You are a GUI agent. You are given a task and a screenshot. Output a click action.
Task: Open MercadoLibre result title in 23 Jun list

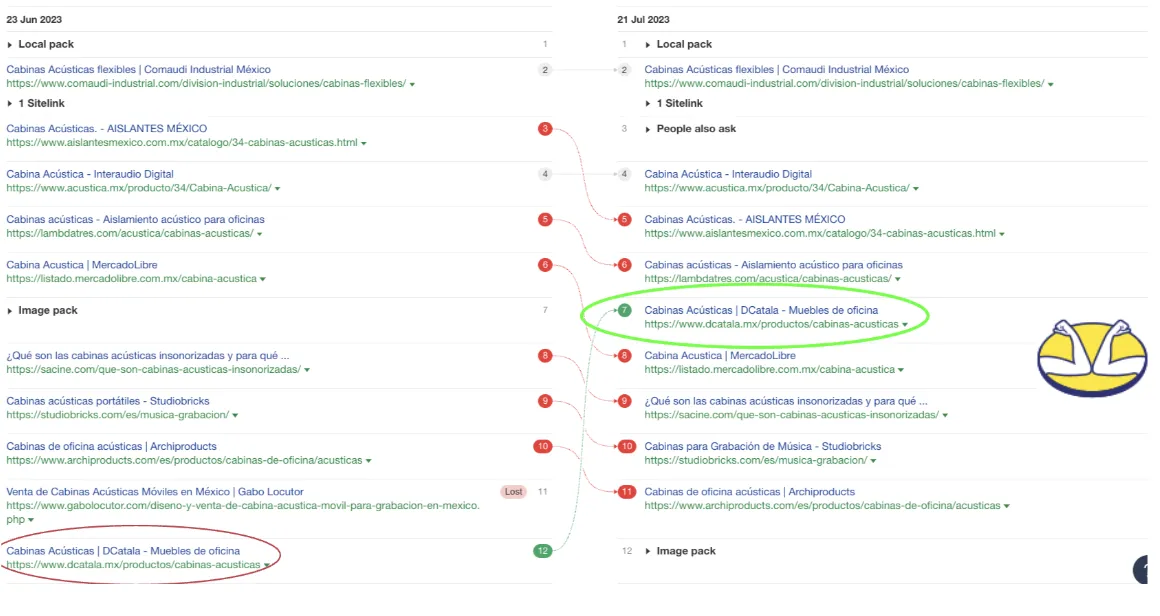pos(82,265)
